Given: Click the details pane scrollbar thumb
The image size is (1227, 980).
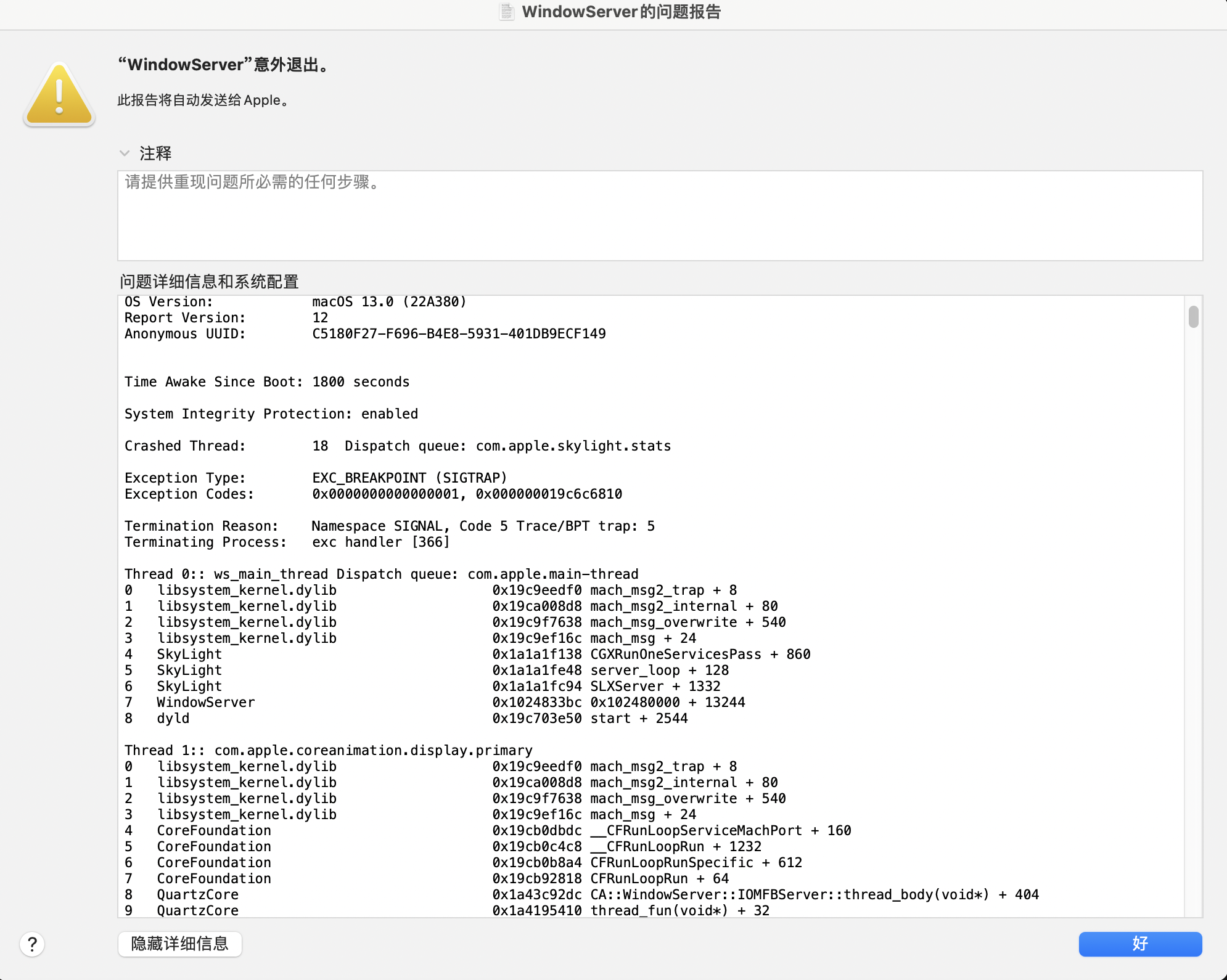Looking at the screenshot, I should click(x=1193, y=317).
